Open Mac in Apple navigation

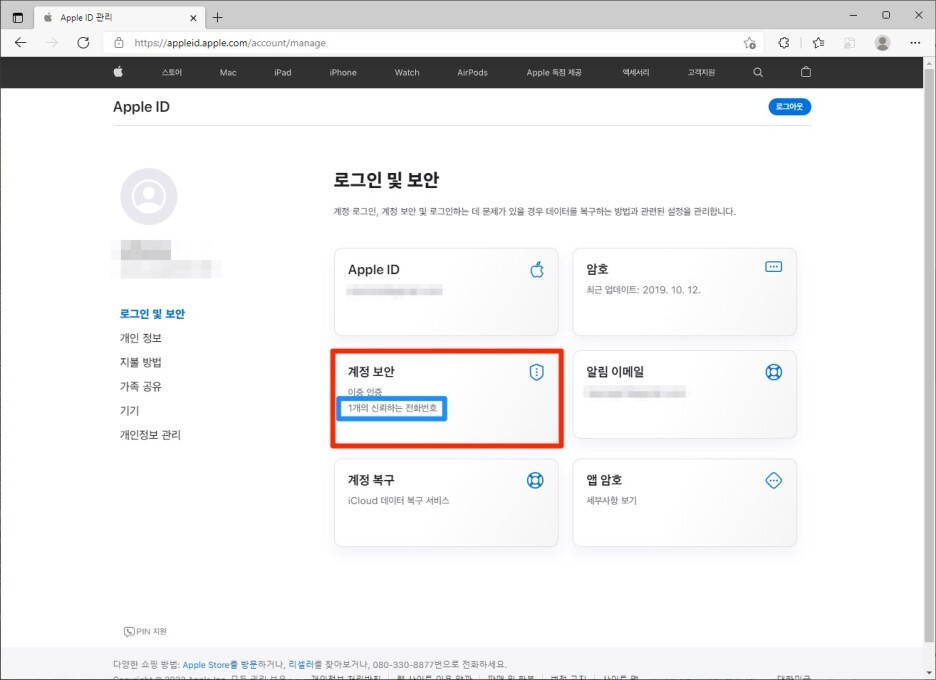click(228, 72)
